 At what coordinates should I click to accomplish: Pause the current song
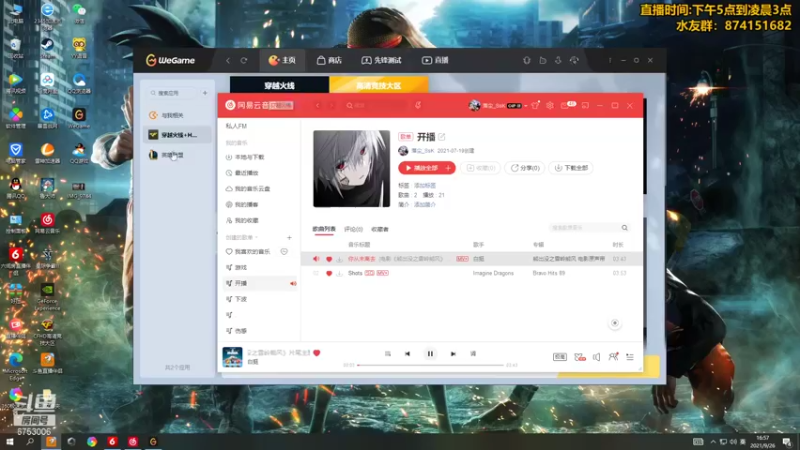(430, 354)
